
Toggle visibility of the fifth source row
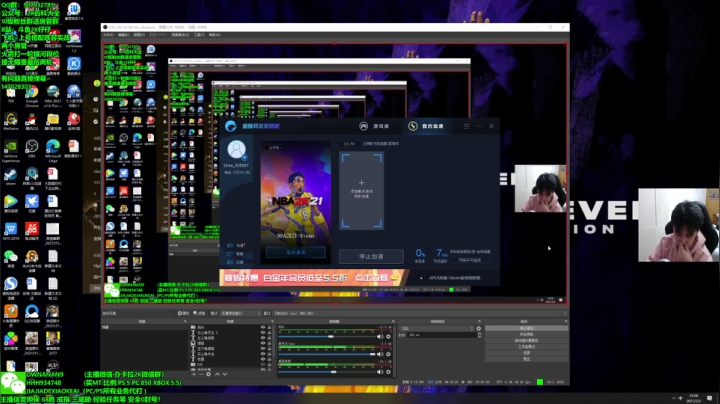click(x=263, y=348)
